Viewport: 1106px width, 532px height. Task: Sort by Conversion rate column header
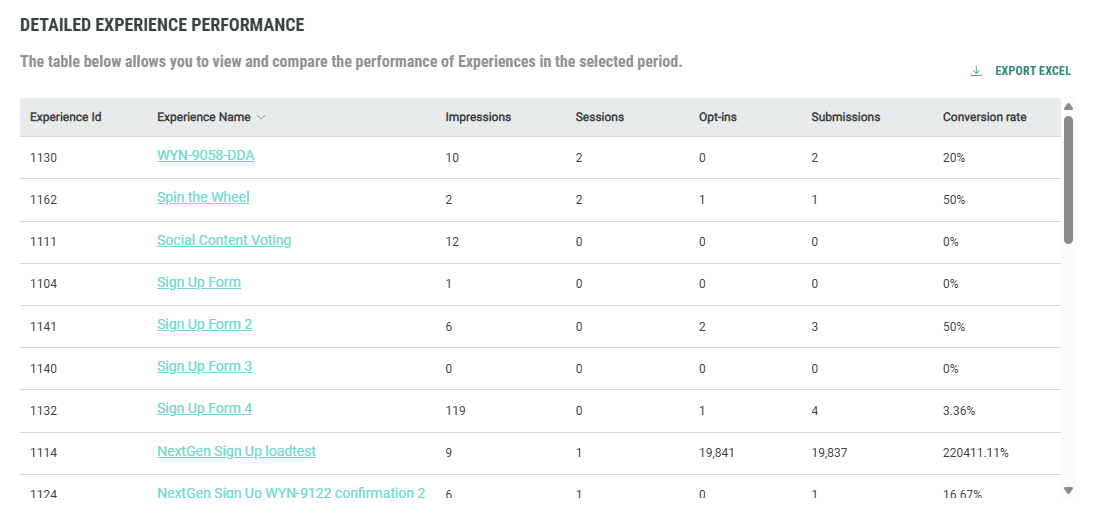[984, 117]
